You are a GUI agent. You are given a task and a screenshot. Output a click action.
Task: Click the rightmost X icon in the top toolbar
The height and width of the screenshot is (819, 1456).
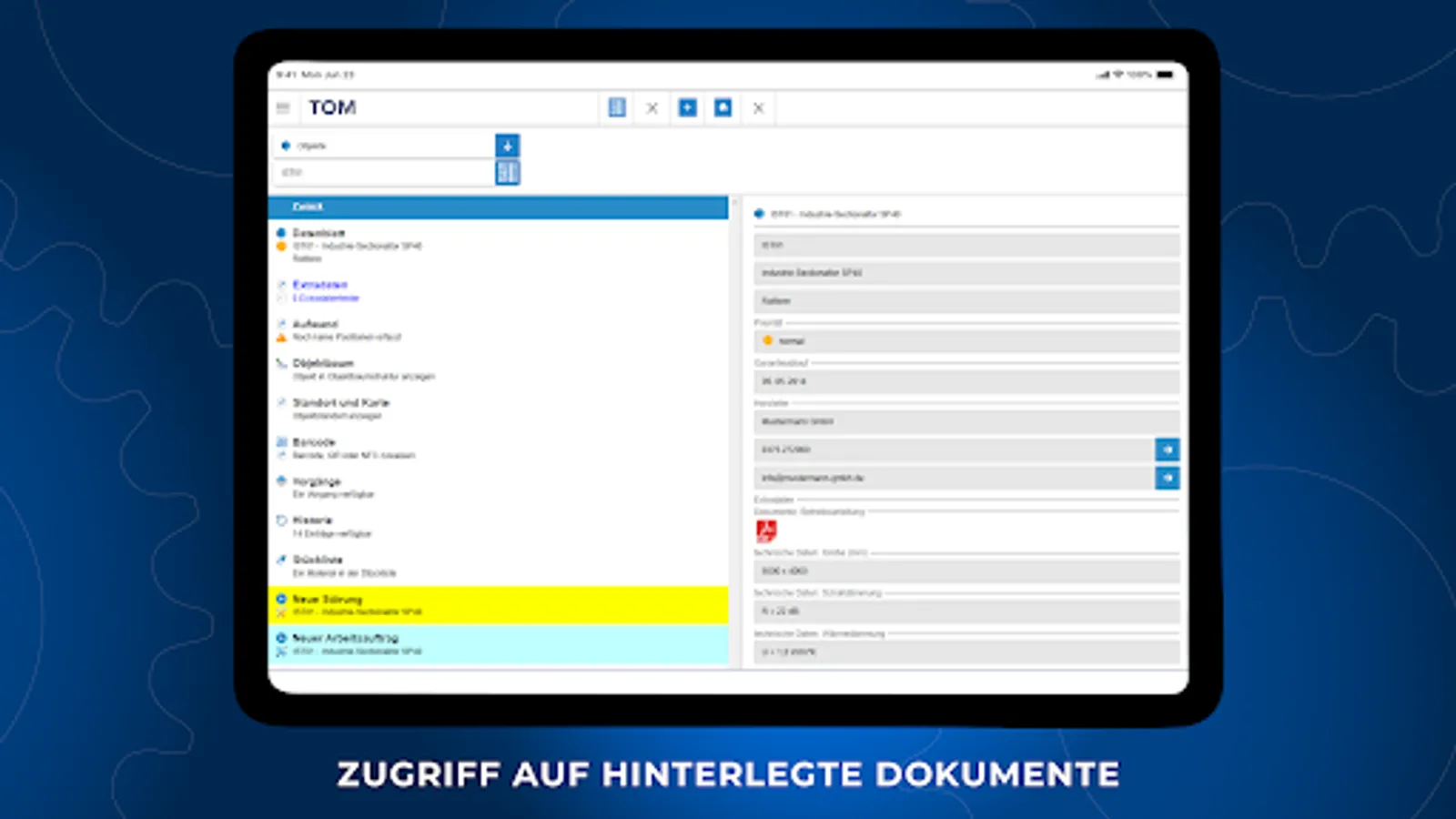758,108
